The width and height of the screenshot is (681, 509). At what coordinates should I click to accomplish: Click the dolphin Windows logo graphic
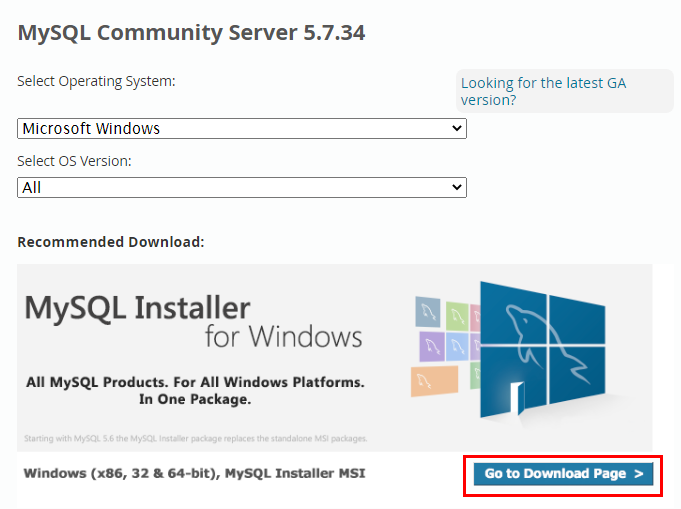pyautogui.click(x=543, y=350)
